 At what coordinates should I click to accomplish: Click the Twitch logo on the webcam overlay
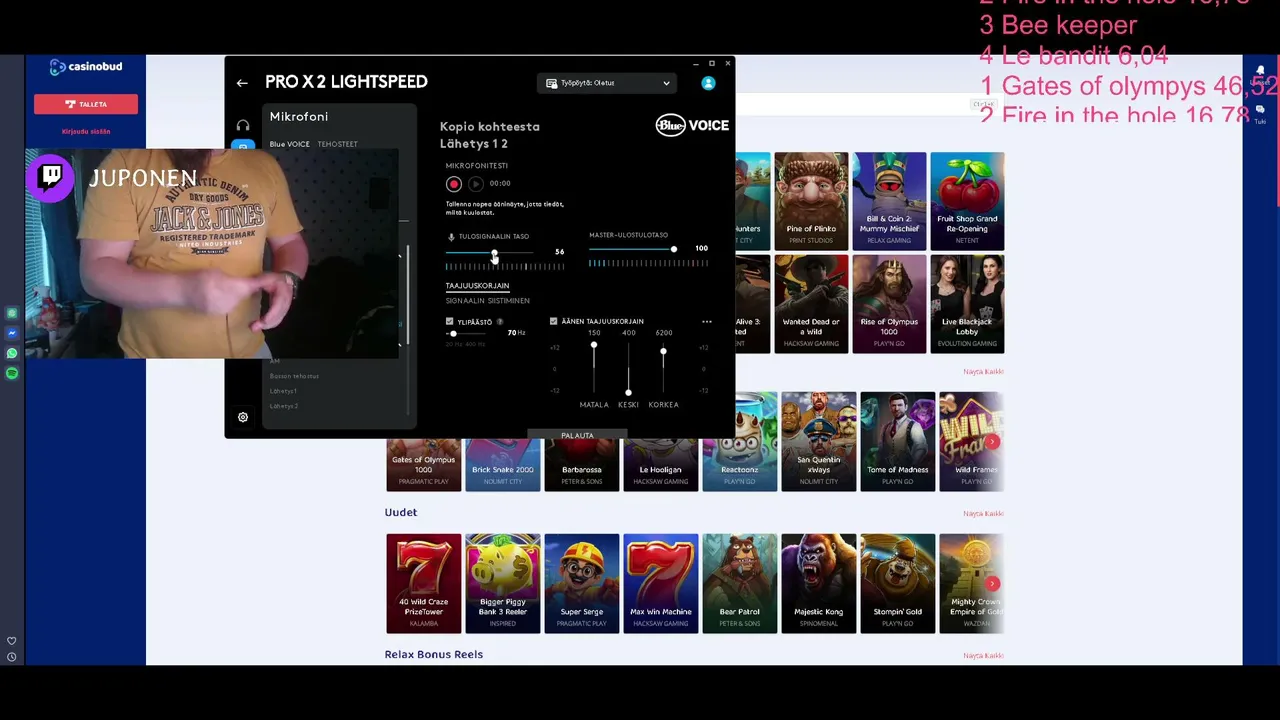pos(51,178)
